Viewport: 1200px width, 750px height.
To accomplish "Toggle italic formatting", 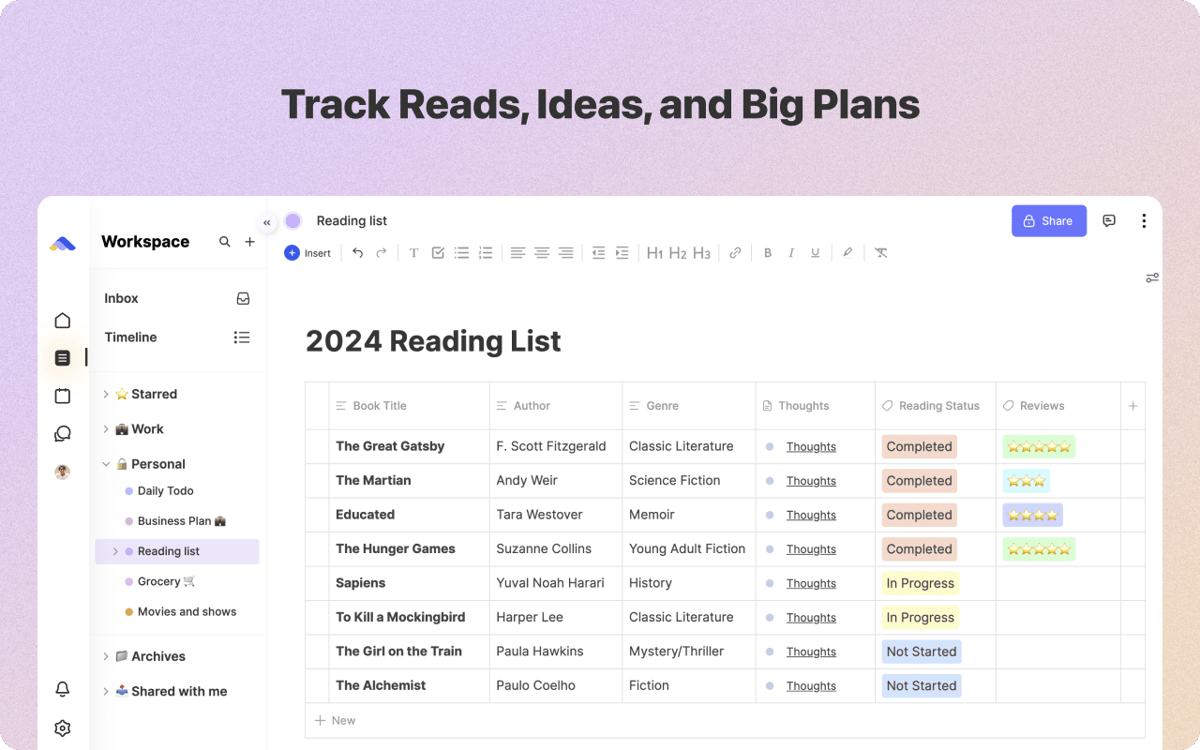I will (792, 253).
